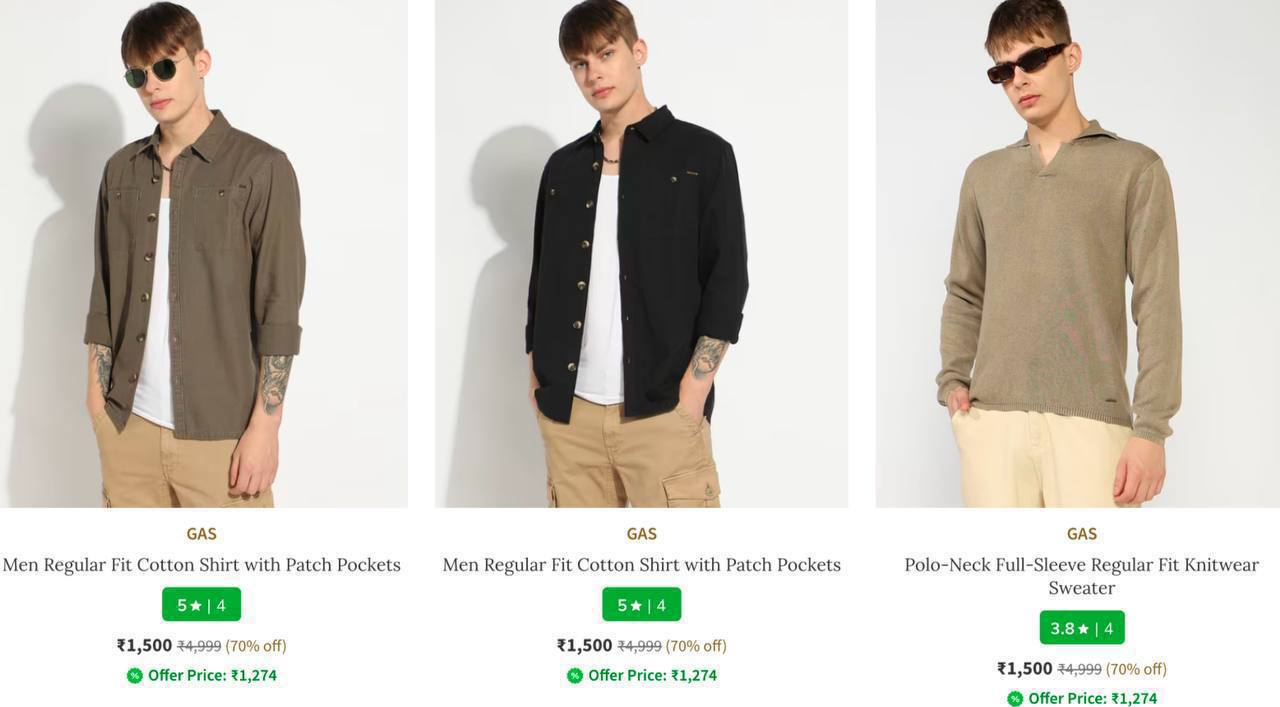Click the struck-through ₹4,999 price on the sweater
The width and height of the screenshot is (1280, 707).
(x=1079, y=669)
